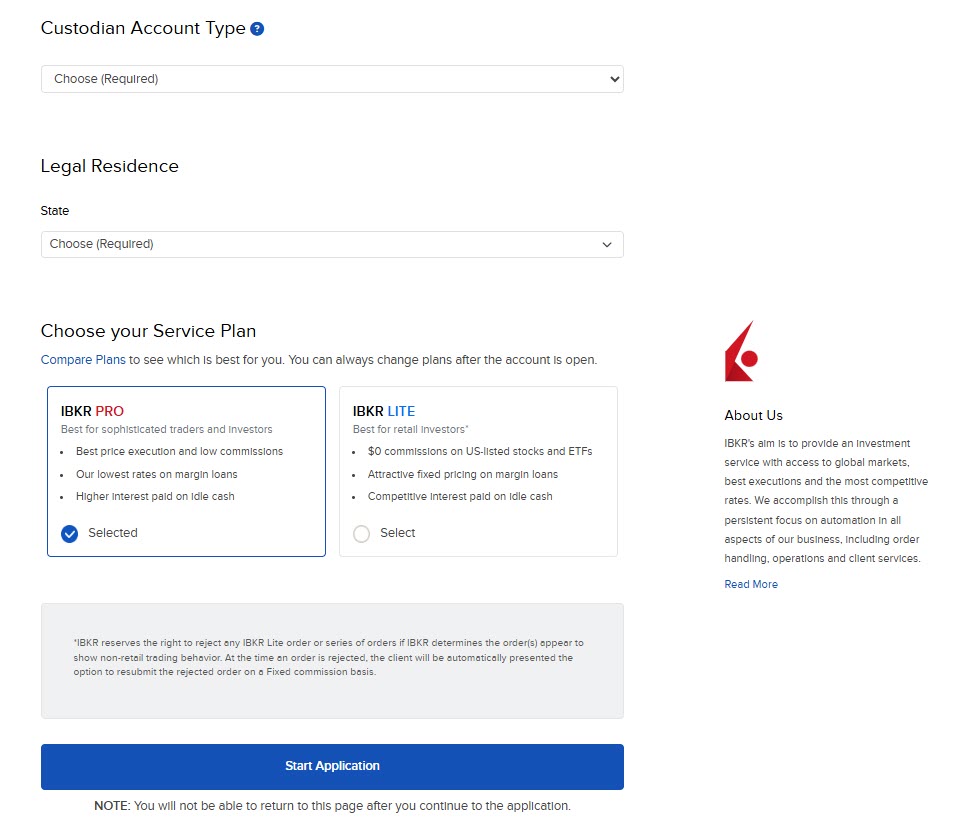Open the Custodian Account Type dropdown
The height and width of the screenshot is (822, 954).
click(x=332, y=79)
